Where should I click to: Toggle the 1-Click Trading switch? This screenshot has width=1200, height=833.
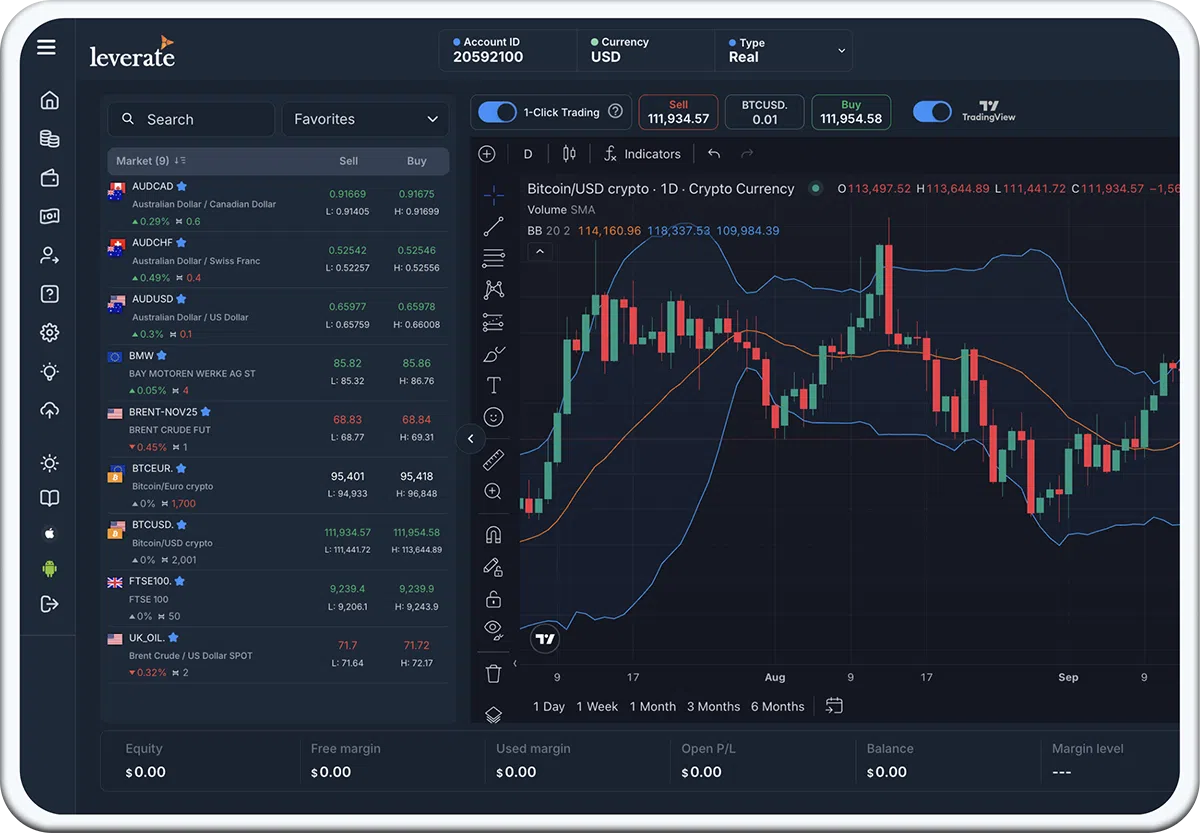click(x=497, y=112)
